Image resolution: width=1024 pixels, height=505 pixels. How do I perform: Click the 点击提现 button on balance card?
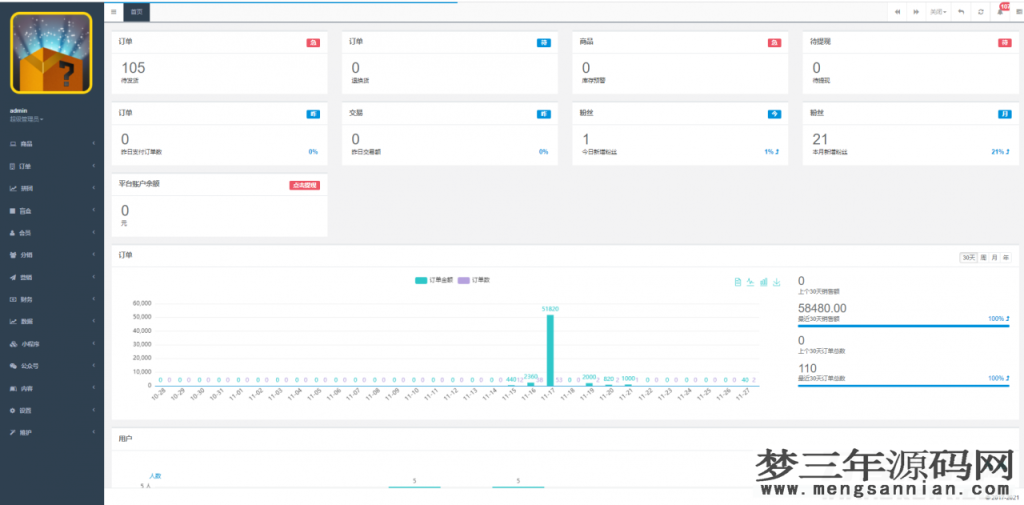[x=304, y=185]
